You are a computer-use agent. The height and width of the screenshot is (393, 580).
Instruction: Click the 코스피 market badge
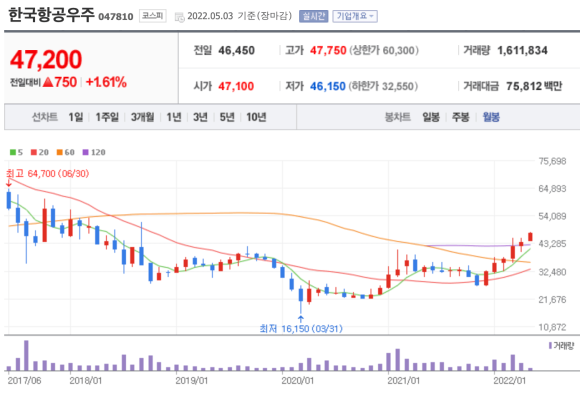tap(152, 16)
